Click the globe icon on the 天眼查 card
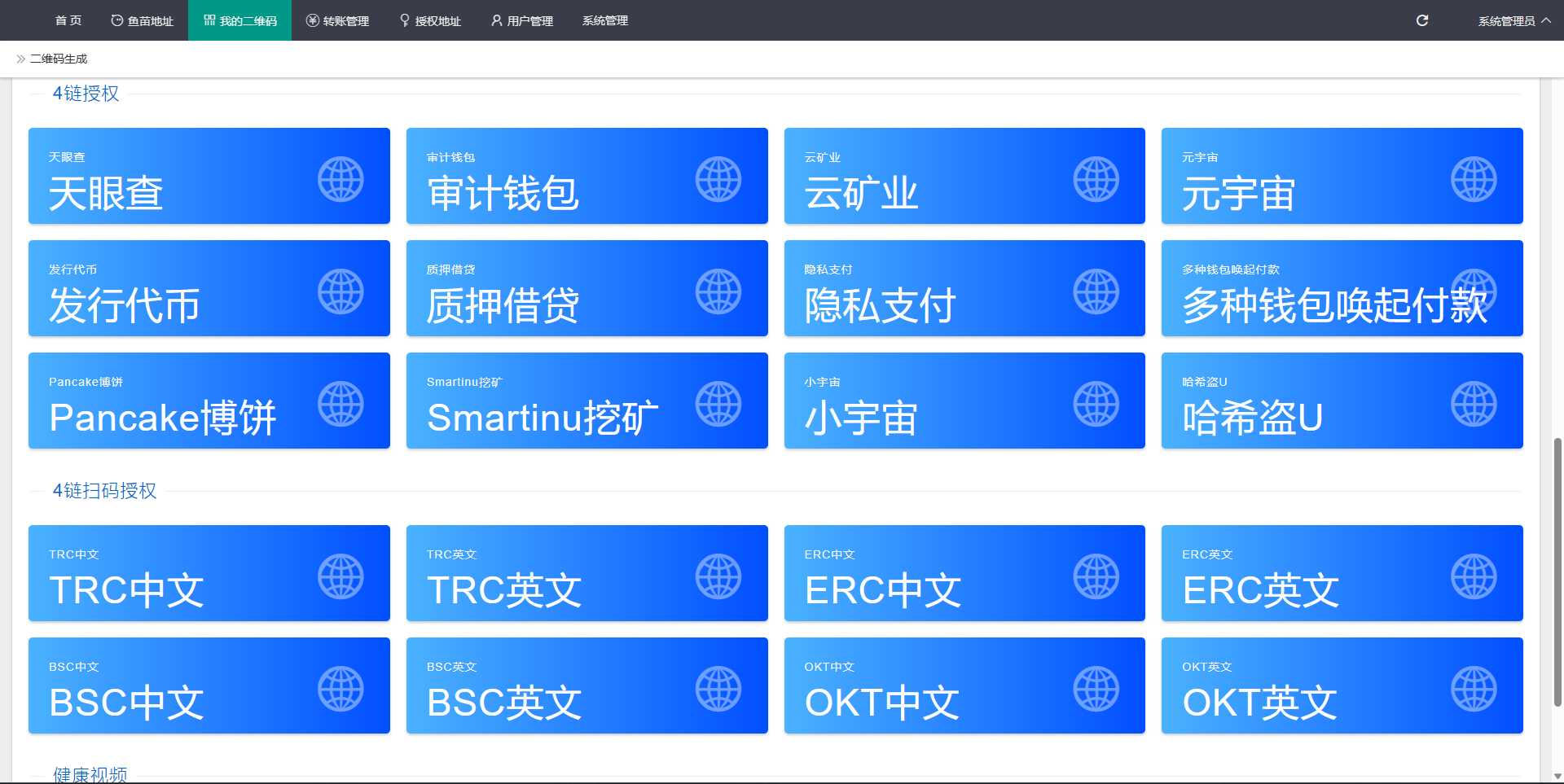 [x=340, y=179]
